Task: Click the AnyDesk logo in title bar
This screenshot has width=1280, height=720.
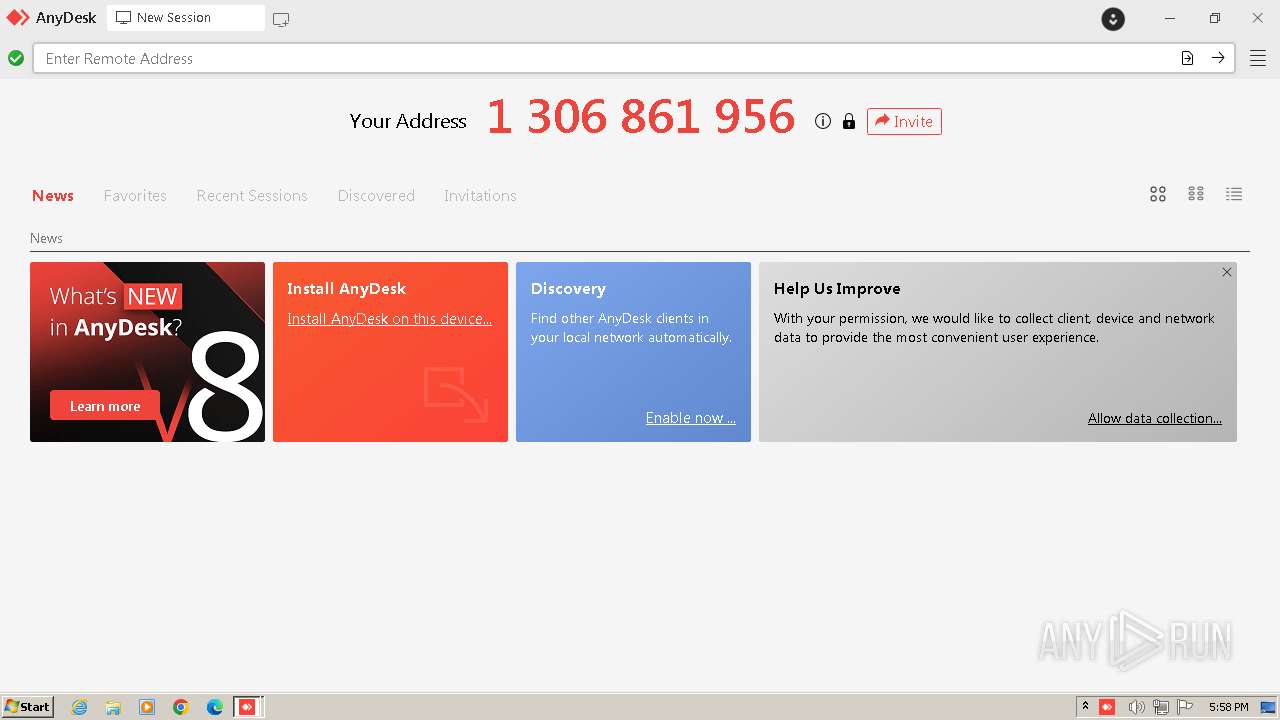Action: click(18, 18)
